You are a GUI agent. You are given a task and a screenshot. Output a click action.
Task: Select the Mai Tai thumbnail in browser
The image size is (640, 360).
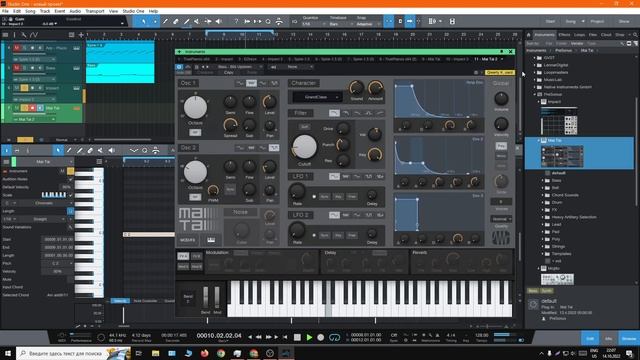pyautogui.click(x=562, y=156)
